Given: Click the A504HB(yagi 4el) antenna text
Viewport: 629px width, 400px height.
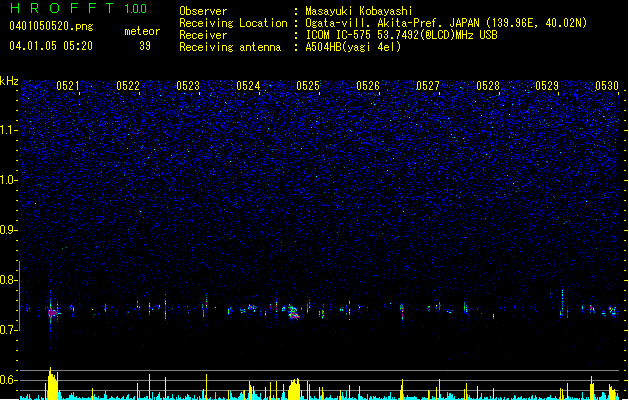Looking at the screenshot, I should (x=353, y=47).
